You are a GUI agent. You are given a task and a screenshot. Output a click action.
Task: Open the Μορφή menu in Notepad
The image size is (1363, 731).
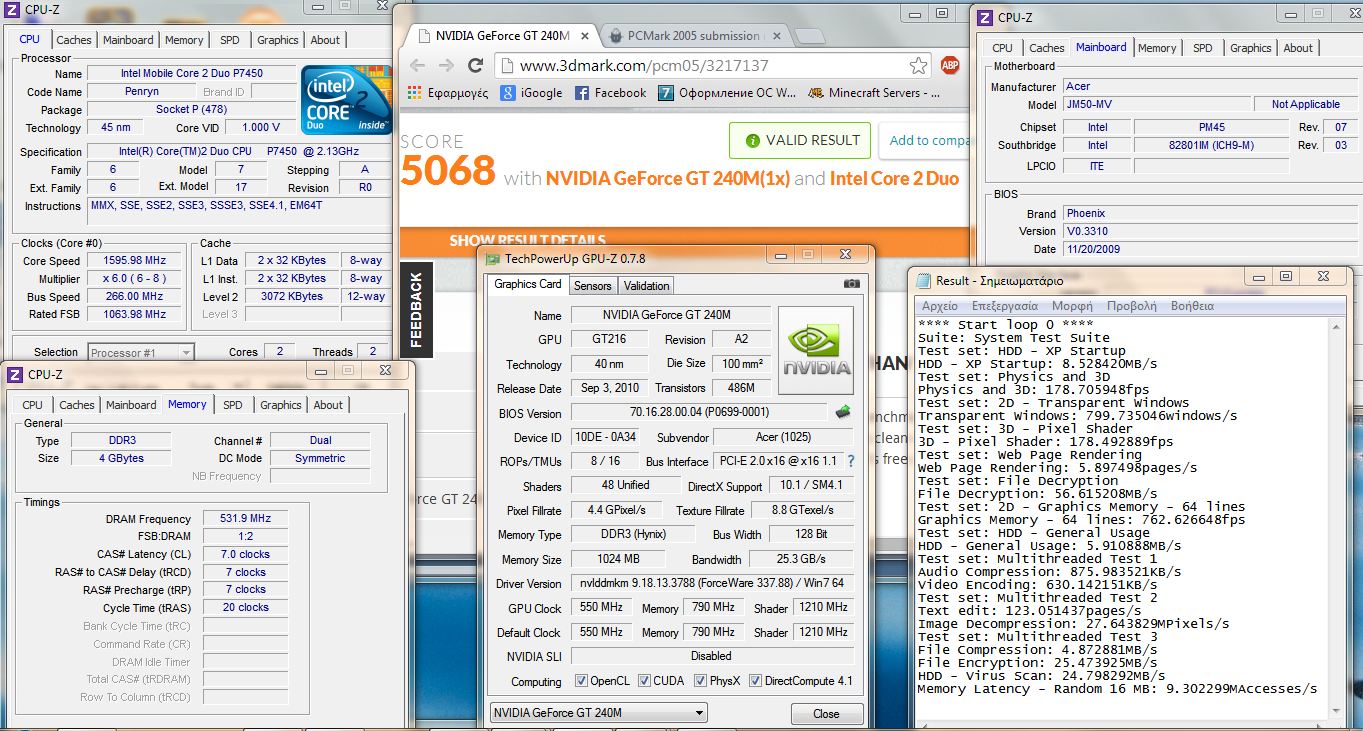1072,306
